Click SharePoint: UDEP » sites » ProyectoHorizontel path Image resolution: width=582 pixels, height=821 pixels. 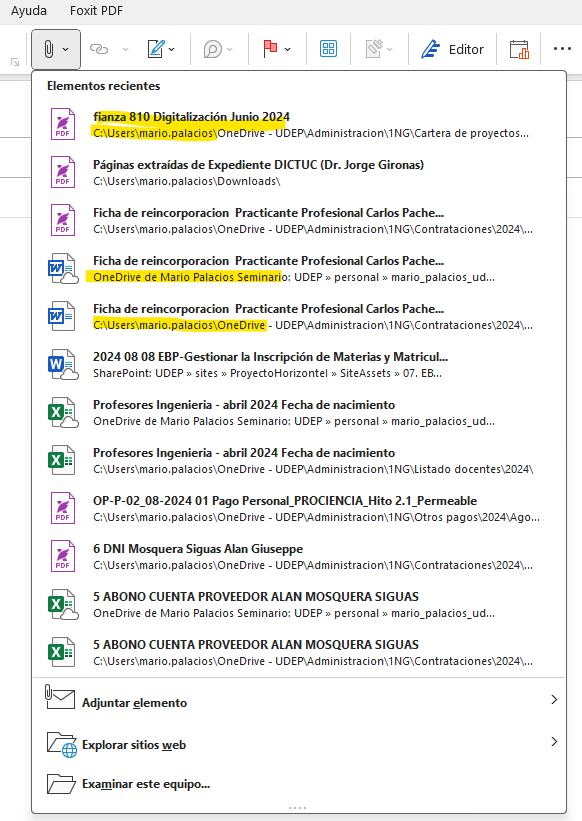tap(267, 373)
